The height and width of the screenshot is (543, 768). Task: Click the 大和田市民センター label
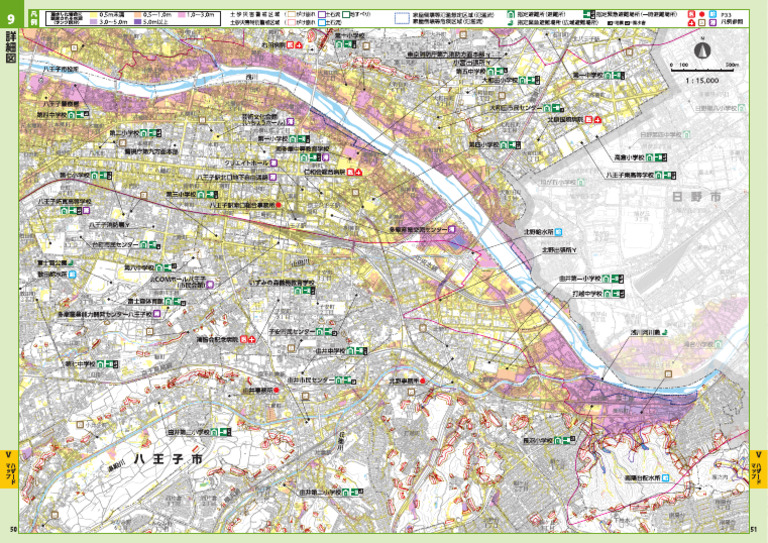(x=516, y=108)
